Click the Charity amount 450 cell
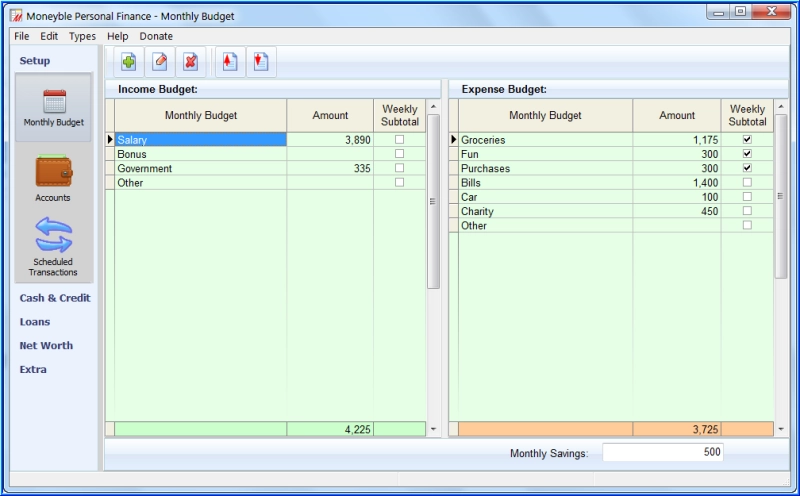 click(x=677, y=211)
